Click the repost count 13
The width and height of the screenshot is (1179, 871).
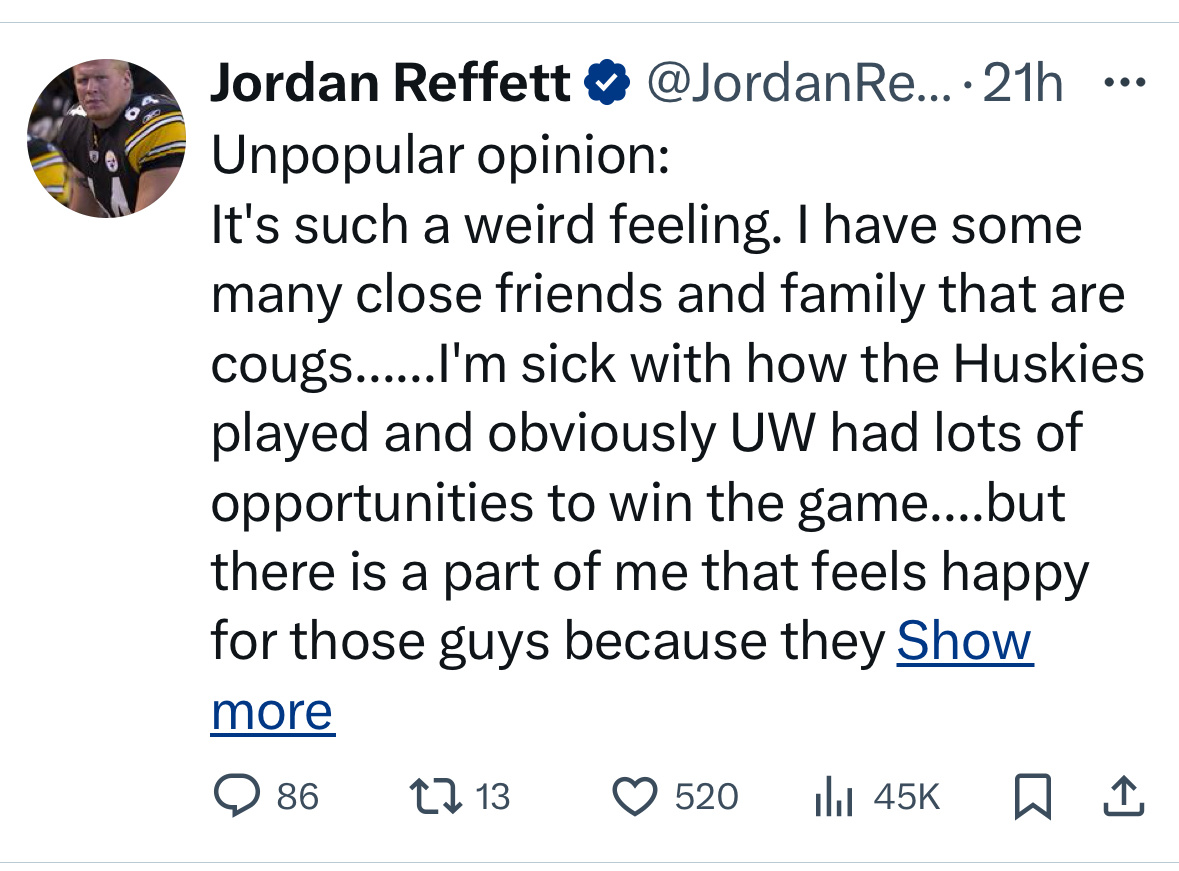[492, 796]
